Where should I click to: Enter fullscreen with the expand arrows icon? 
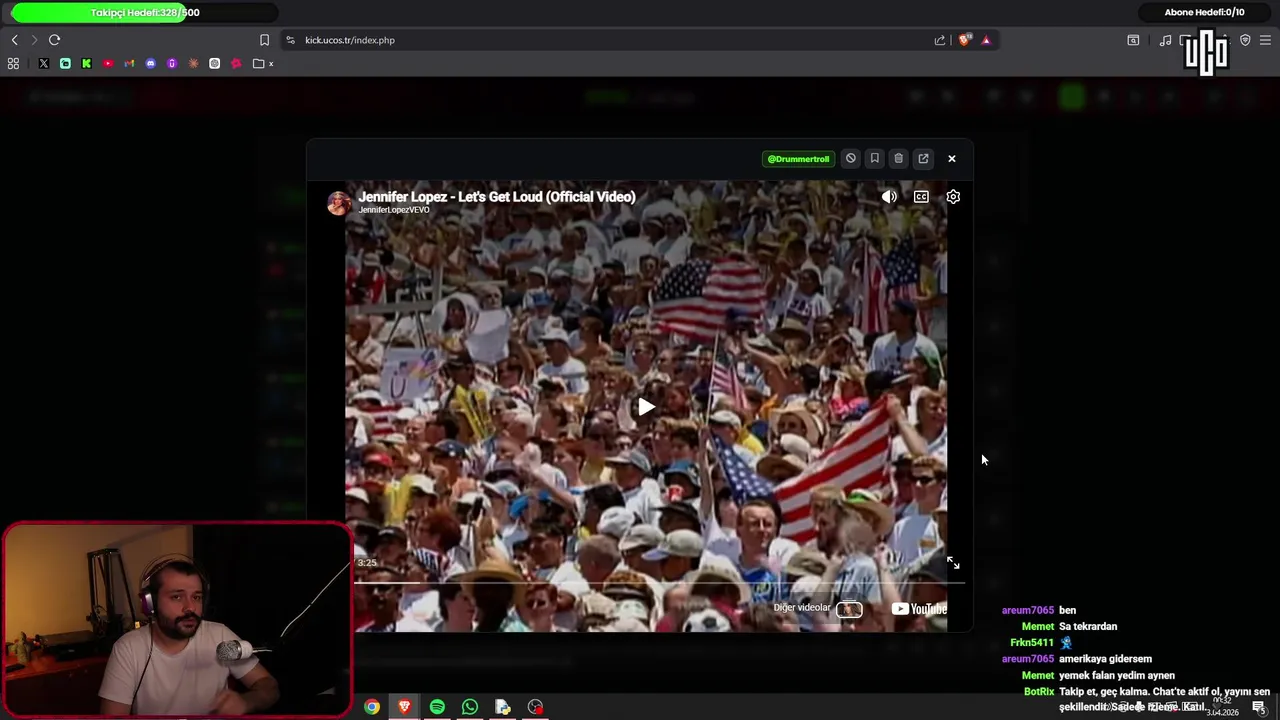pyautogui.click(x=953, y=563)
